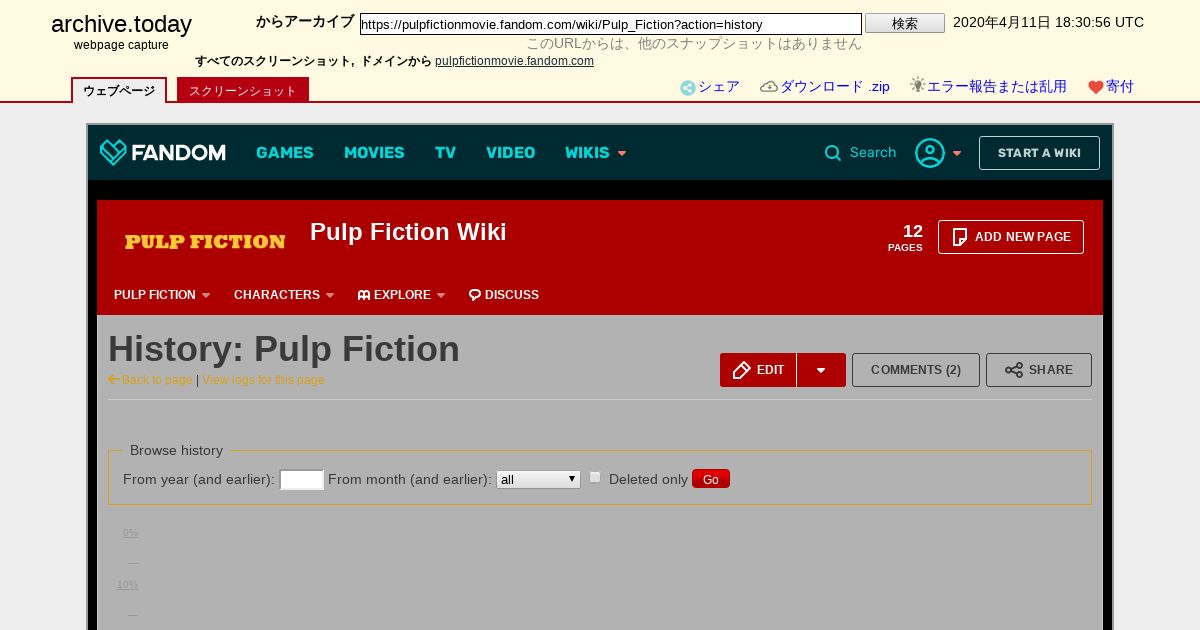The height and width of the screenshot is (630, 1200).
Task: Click archive.today site title
Action: tap(121, 25)
